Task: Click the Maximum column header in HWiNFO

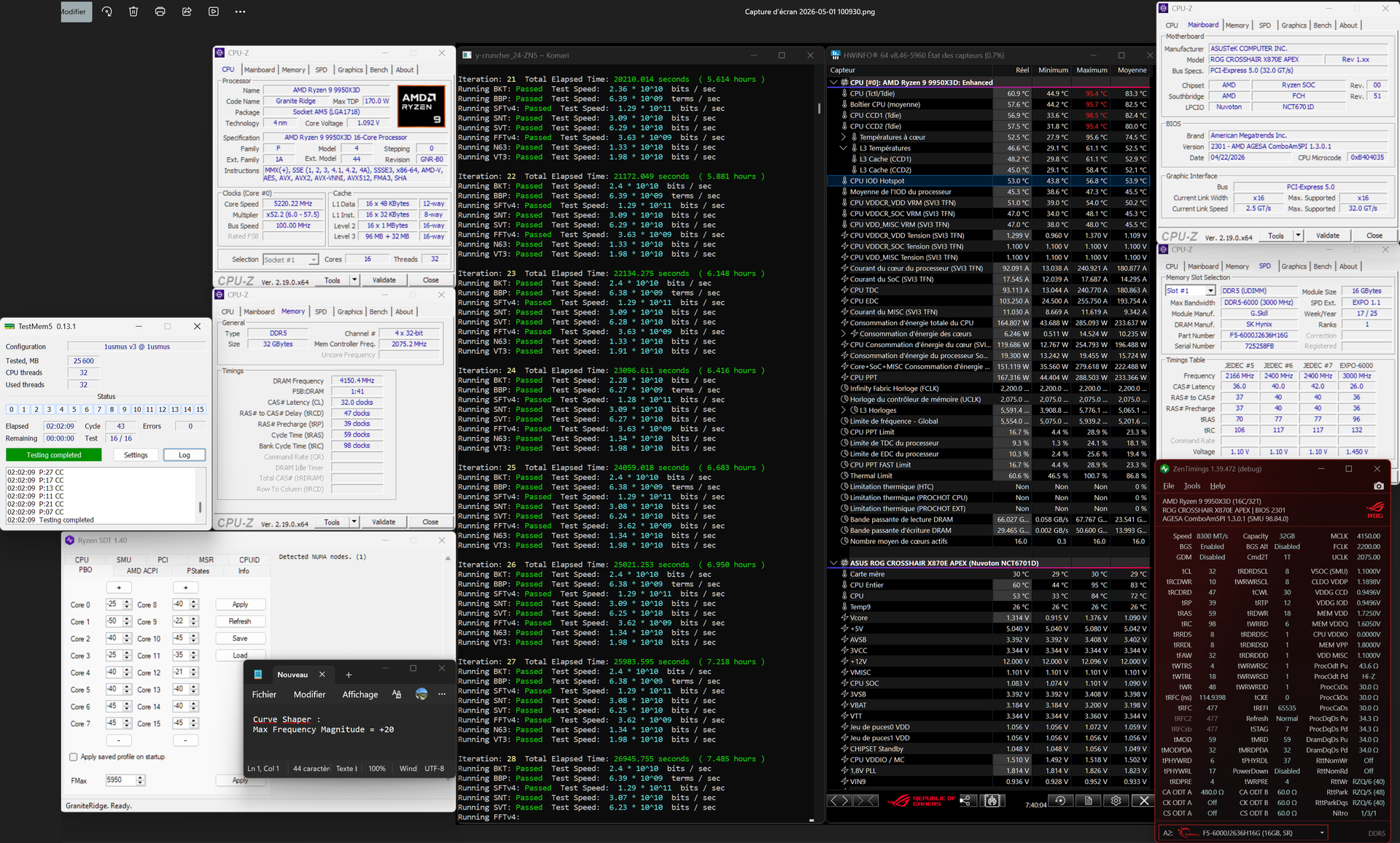Action: click(x=1092, y=70)
